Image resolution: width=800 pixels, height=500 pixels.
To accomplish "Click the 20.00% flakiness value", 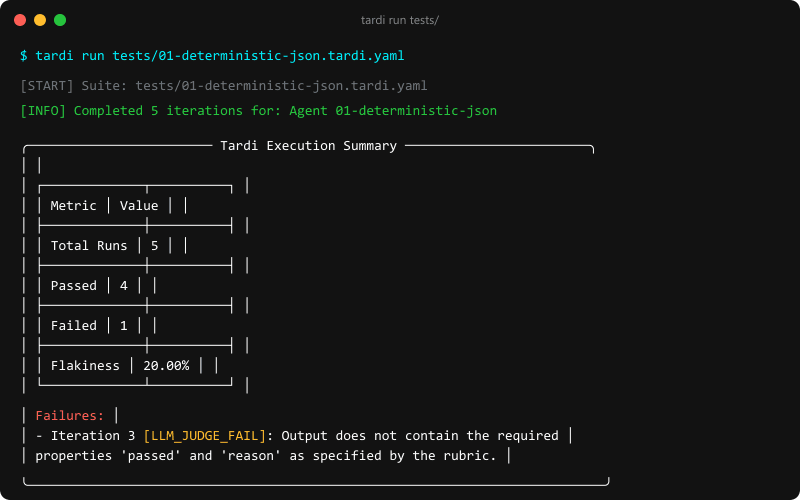I will coord(166,366).
